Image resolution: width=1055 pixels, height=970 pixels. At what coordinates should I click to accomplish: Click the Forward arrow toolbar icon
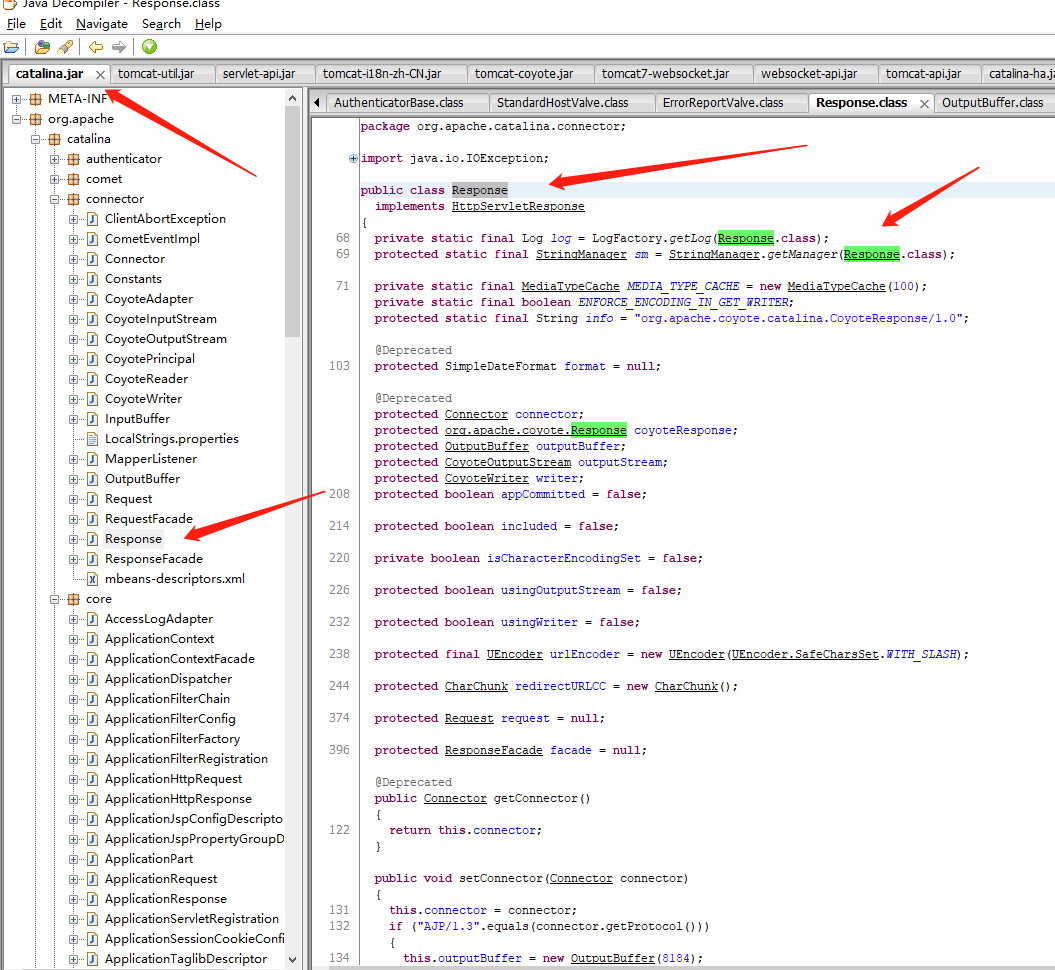[x=119, y=47]
